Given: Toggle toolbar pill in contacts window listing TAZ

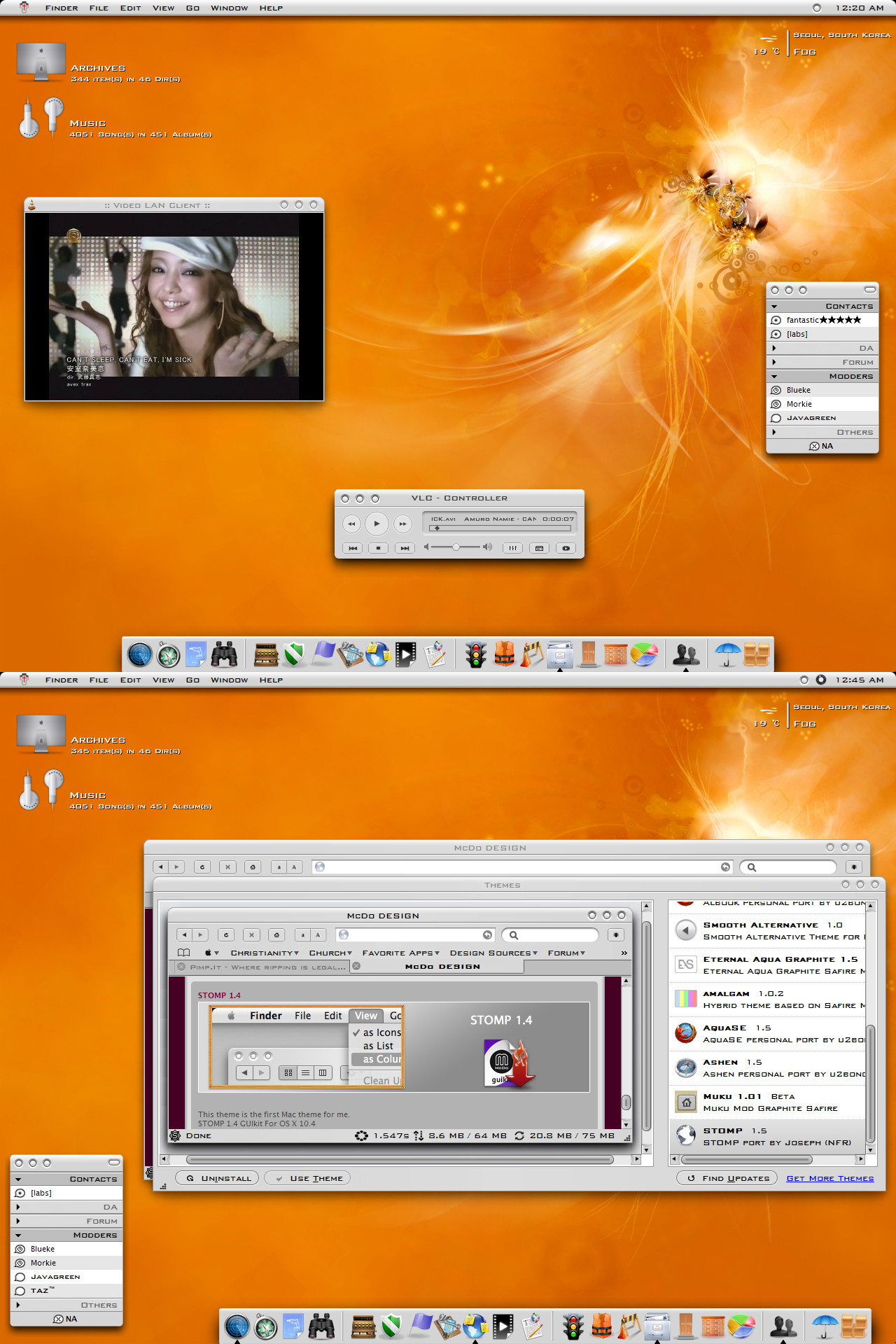Looking at the screenshot, I should pos(113,1162).
